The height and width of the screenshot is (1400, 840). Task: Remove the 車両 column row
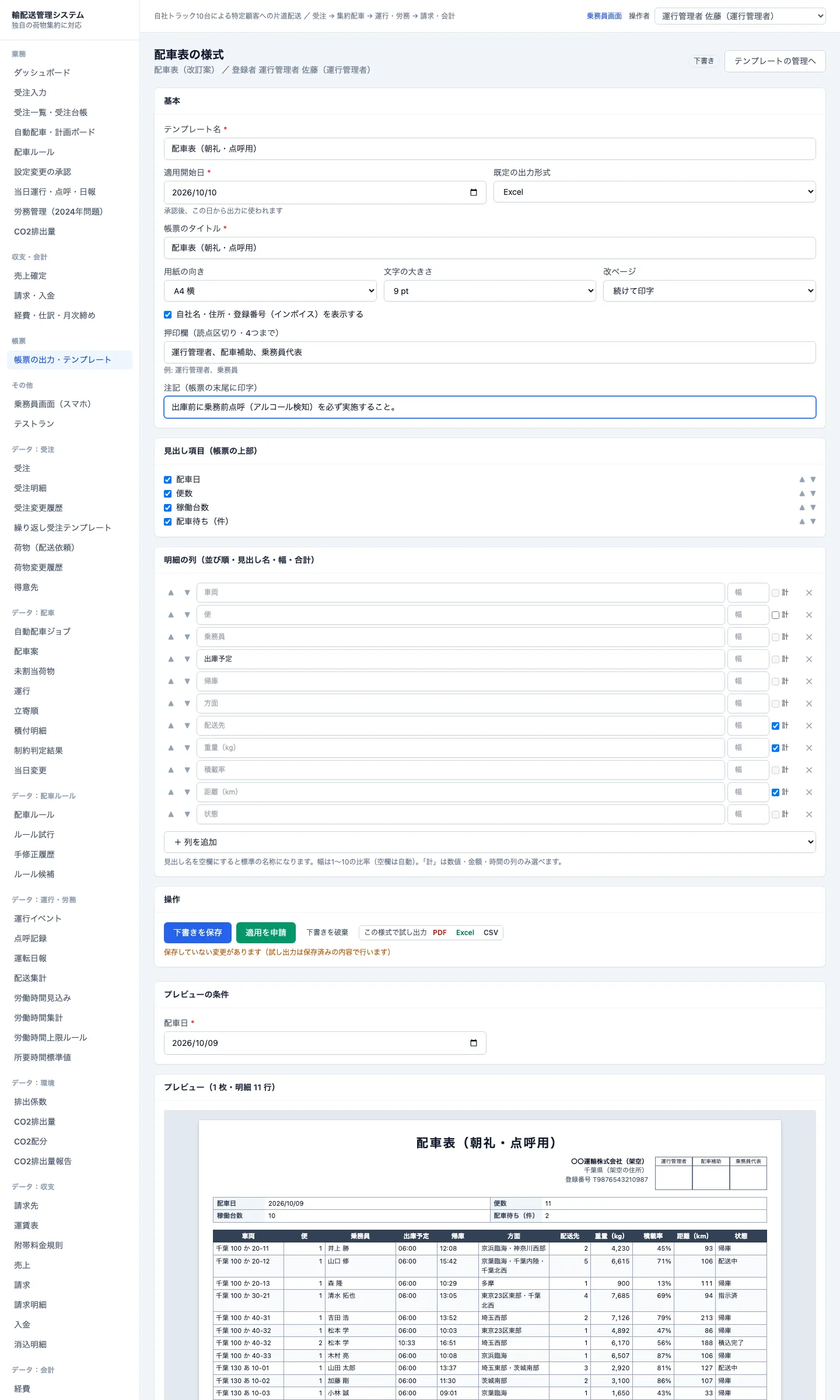point(809,593)
